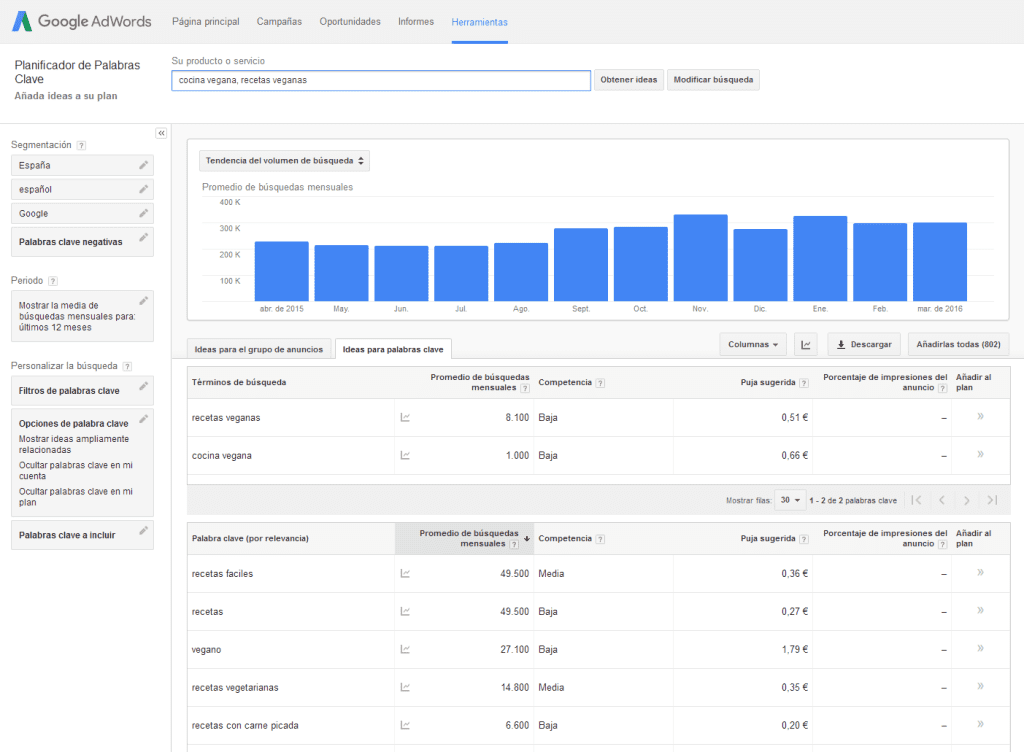Add recetas con carne picada to plan
1024x752 pixels.
[980, 724]
